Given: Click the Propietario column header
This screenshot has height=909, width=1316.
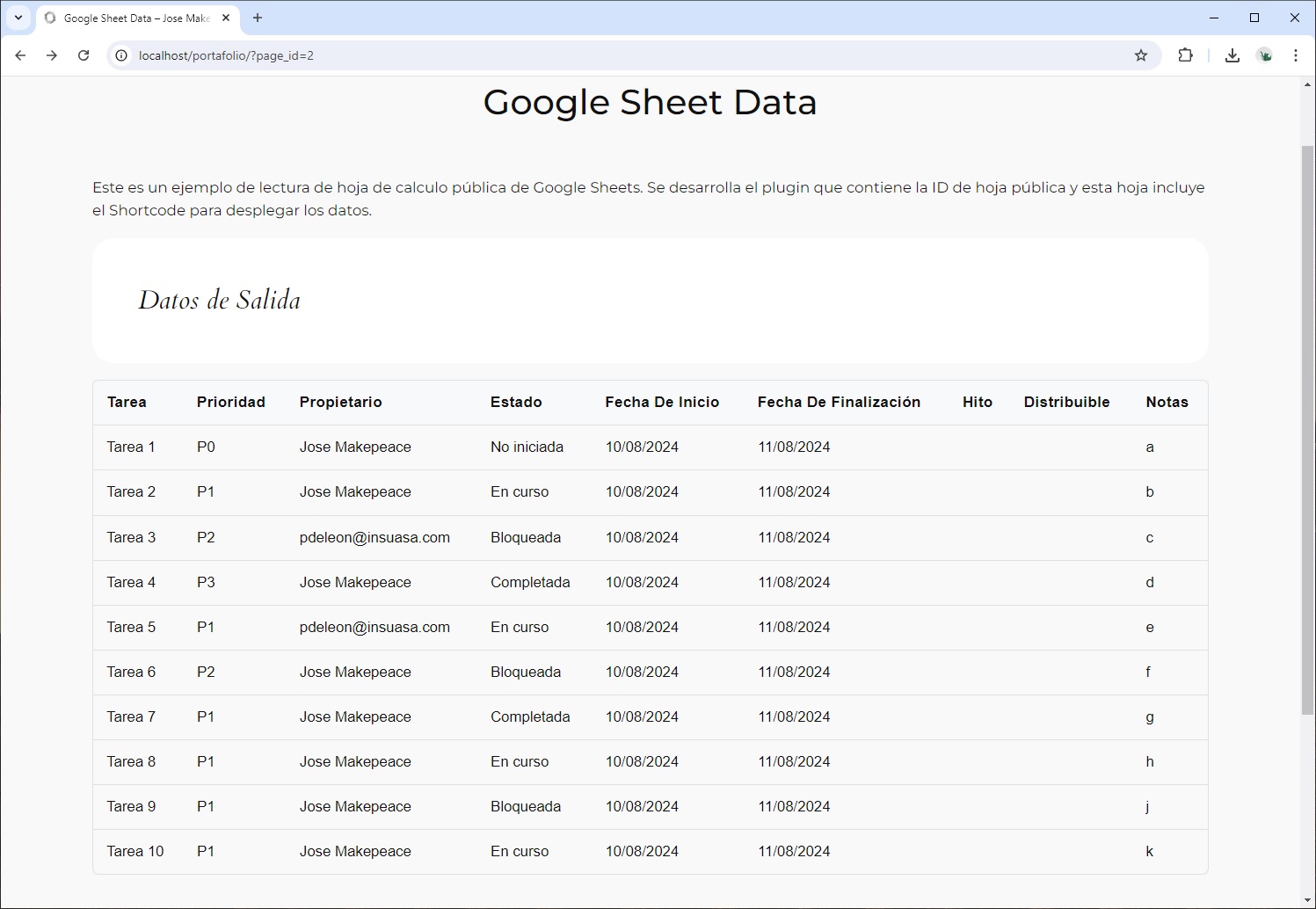Looking at the screenshot, I should point(341,402).
